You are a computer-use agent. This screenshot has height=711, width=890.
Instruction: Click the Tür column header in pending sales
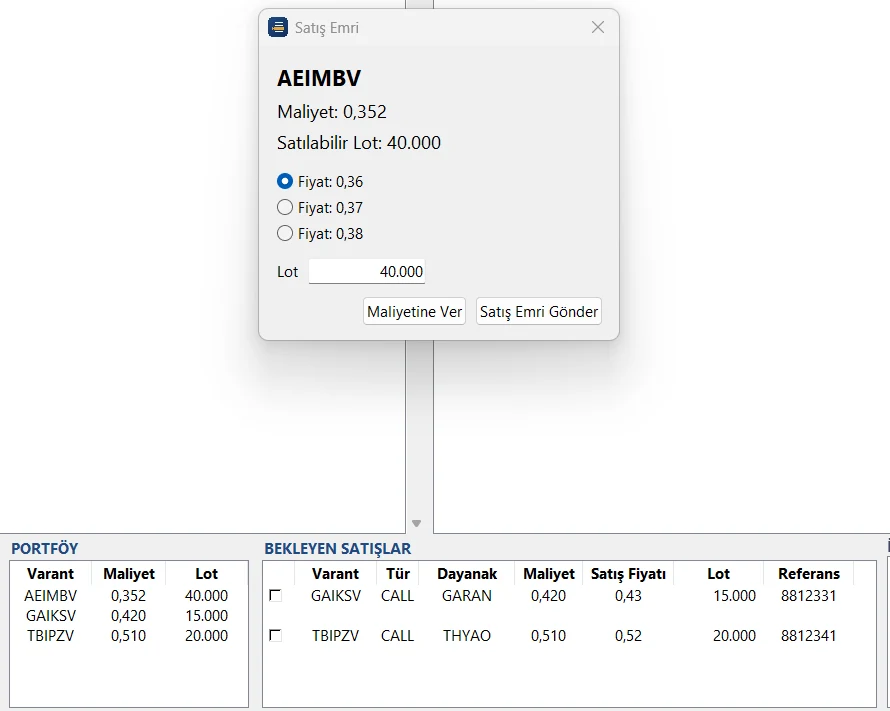pos(398,574)
